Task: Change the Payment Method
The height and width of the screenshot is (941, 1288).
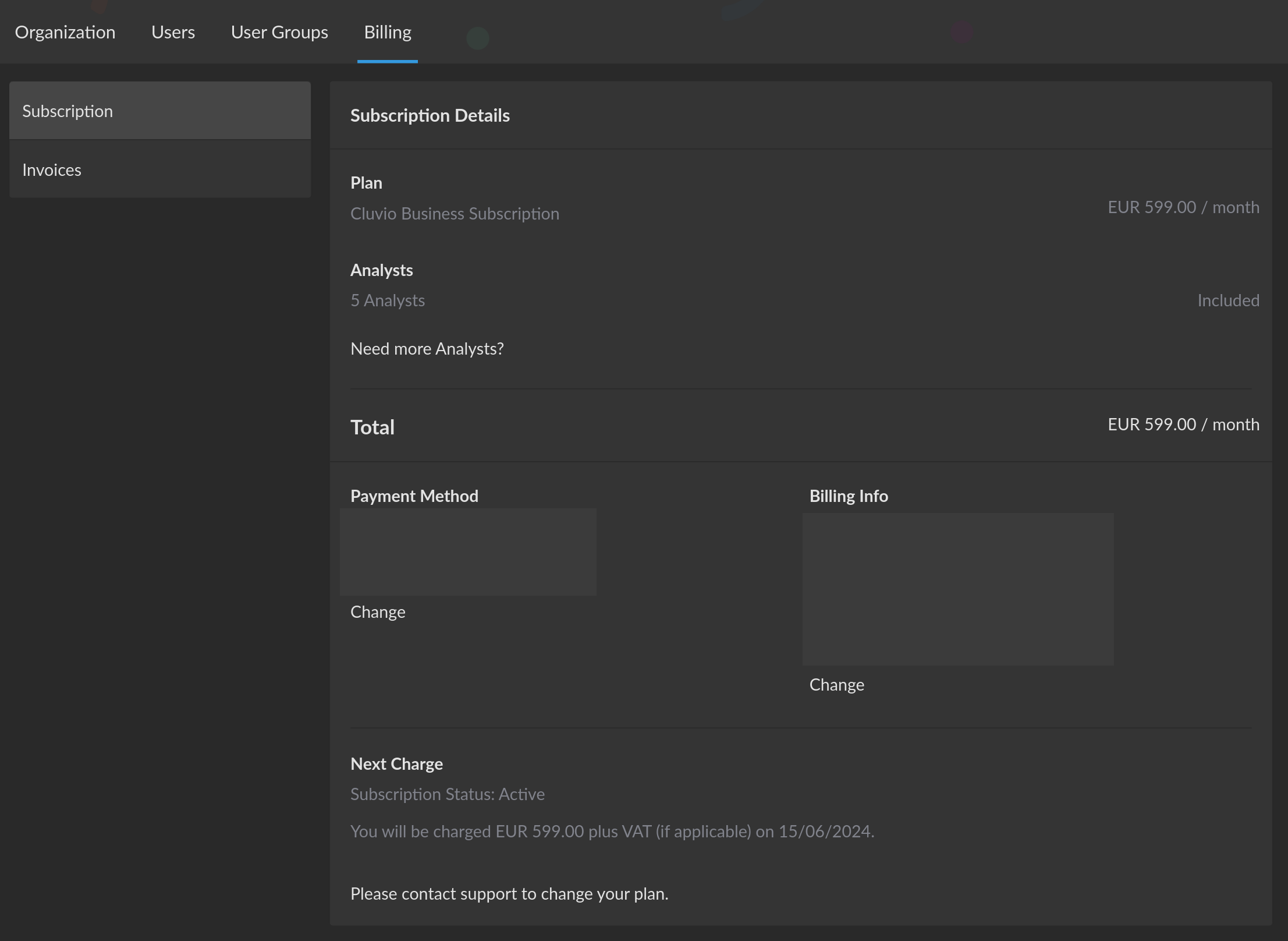Action: 378,612
